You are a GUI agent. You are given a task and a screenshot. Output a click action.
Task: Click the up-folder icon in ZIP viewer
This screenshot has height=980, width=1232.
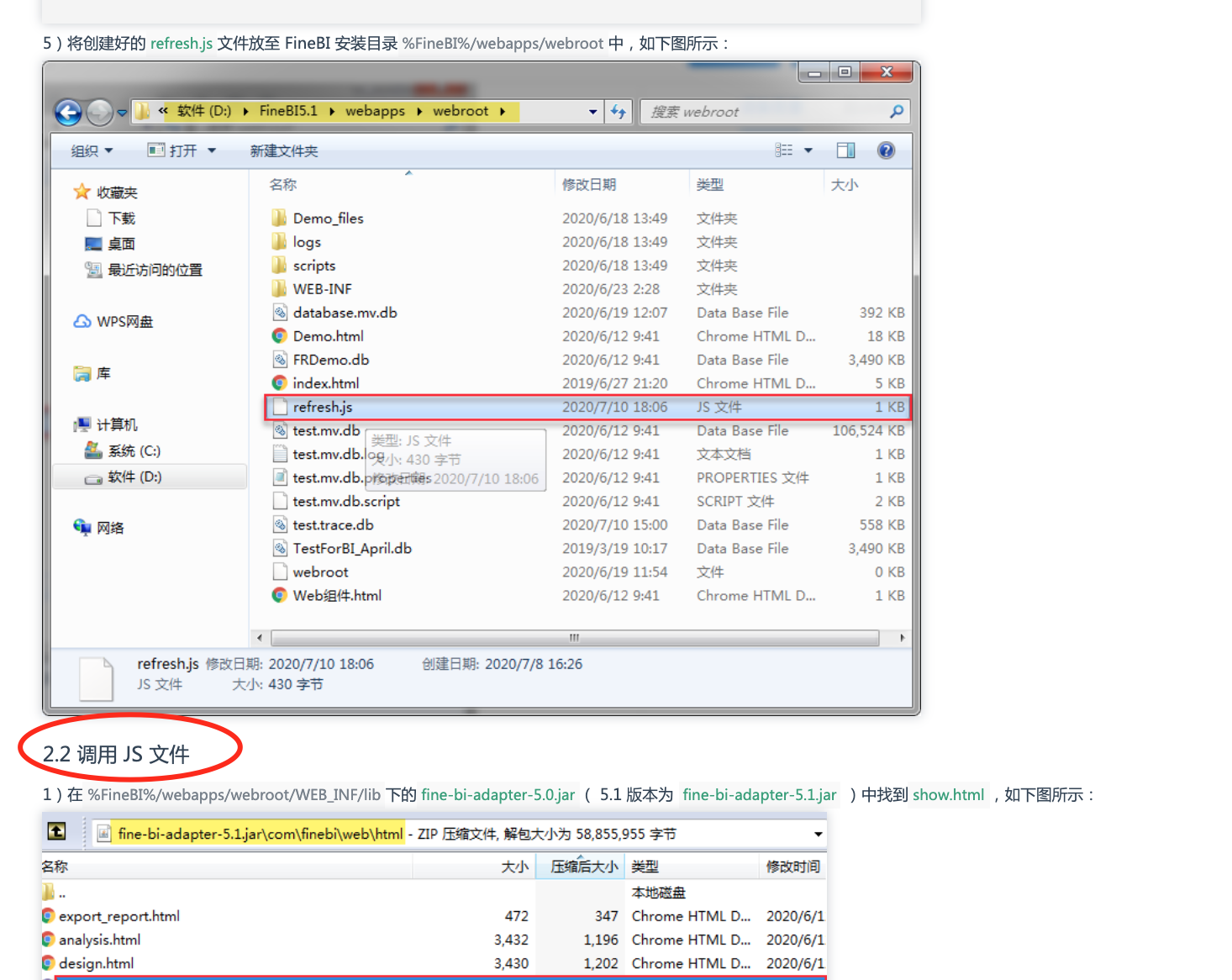point(56,832)
